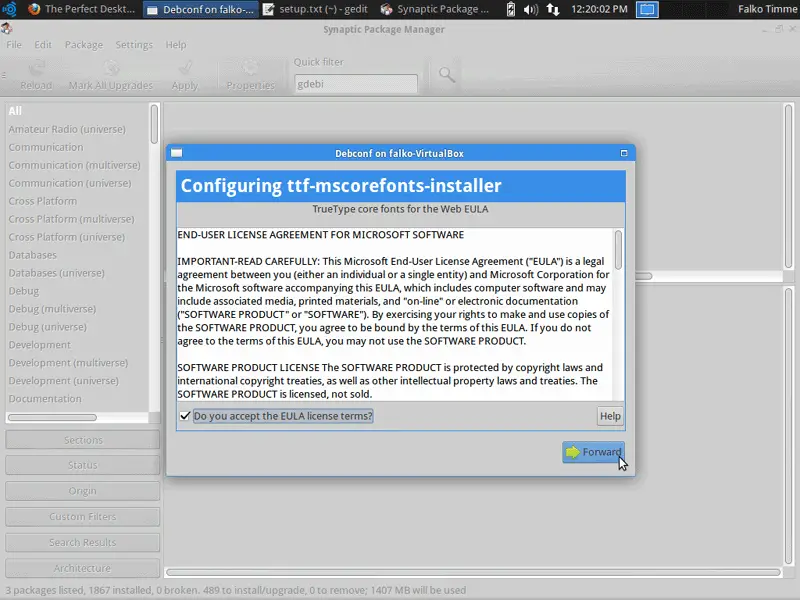Click the sections list vertical scrollbar
The width and height of the screenshot is (800, 600).
point(154,124)
